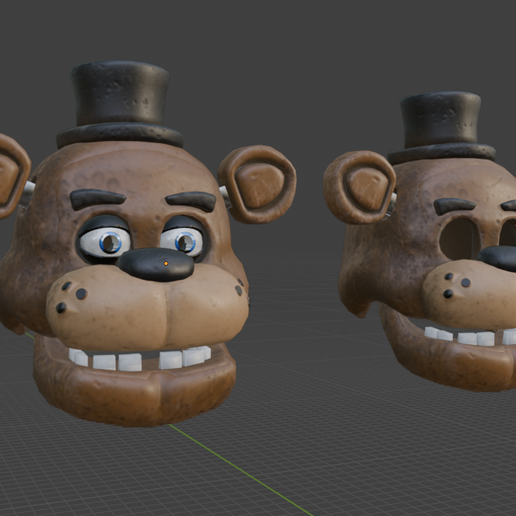Image resolution: width=516 pixels, height=516 pixels.
Task: Click the round ear of right Freddy head
Action: [x=359, y=187]
